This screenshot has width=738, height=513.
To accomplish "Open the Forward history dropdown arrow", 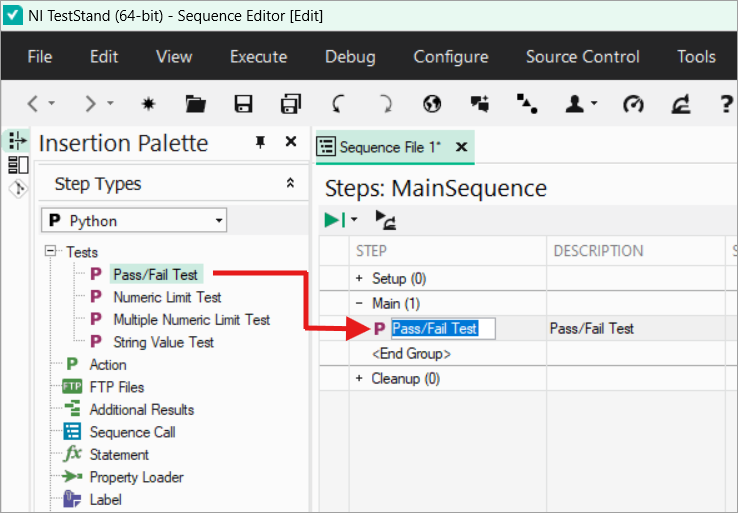I will coord(110,103).
